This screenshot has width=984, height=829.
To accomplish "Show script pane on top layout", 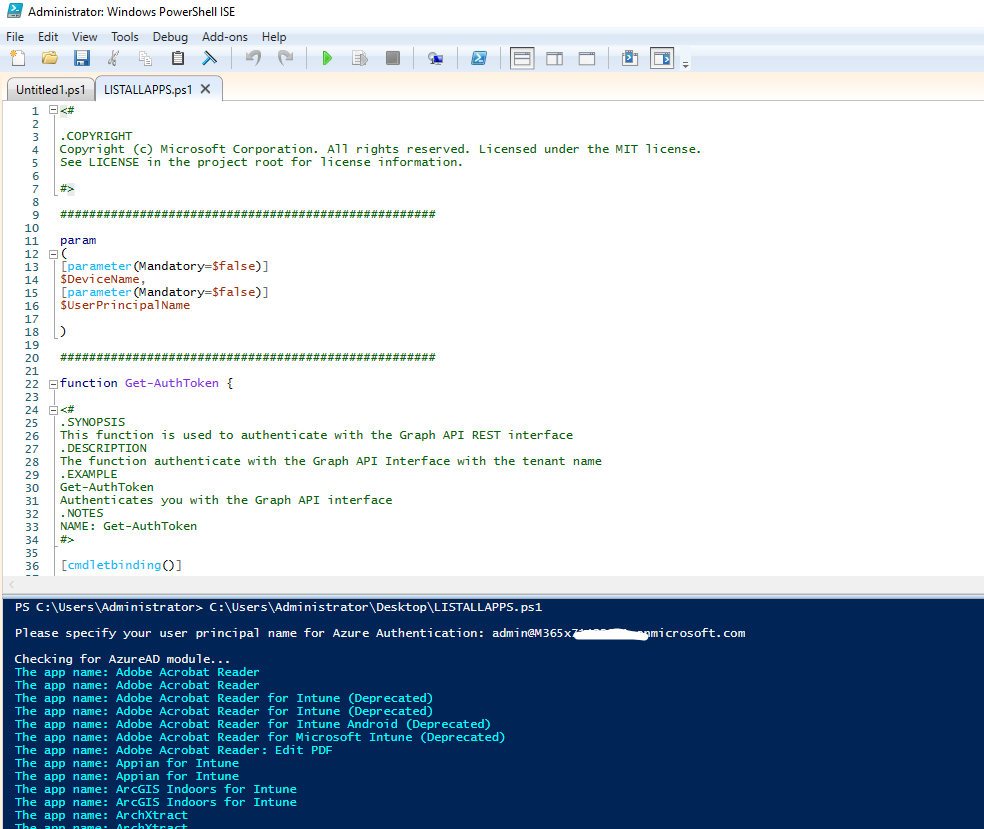I will tap(522, 58).
